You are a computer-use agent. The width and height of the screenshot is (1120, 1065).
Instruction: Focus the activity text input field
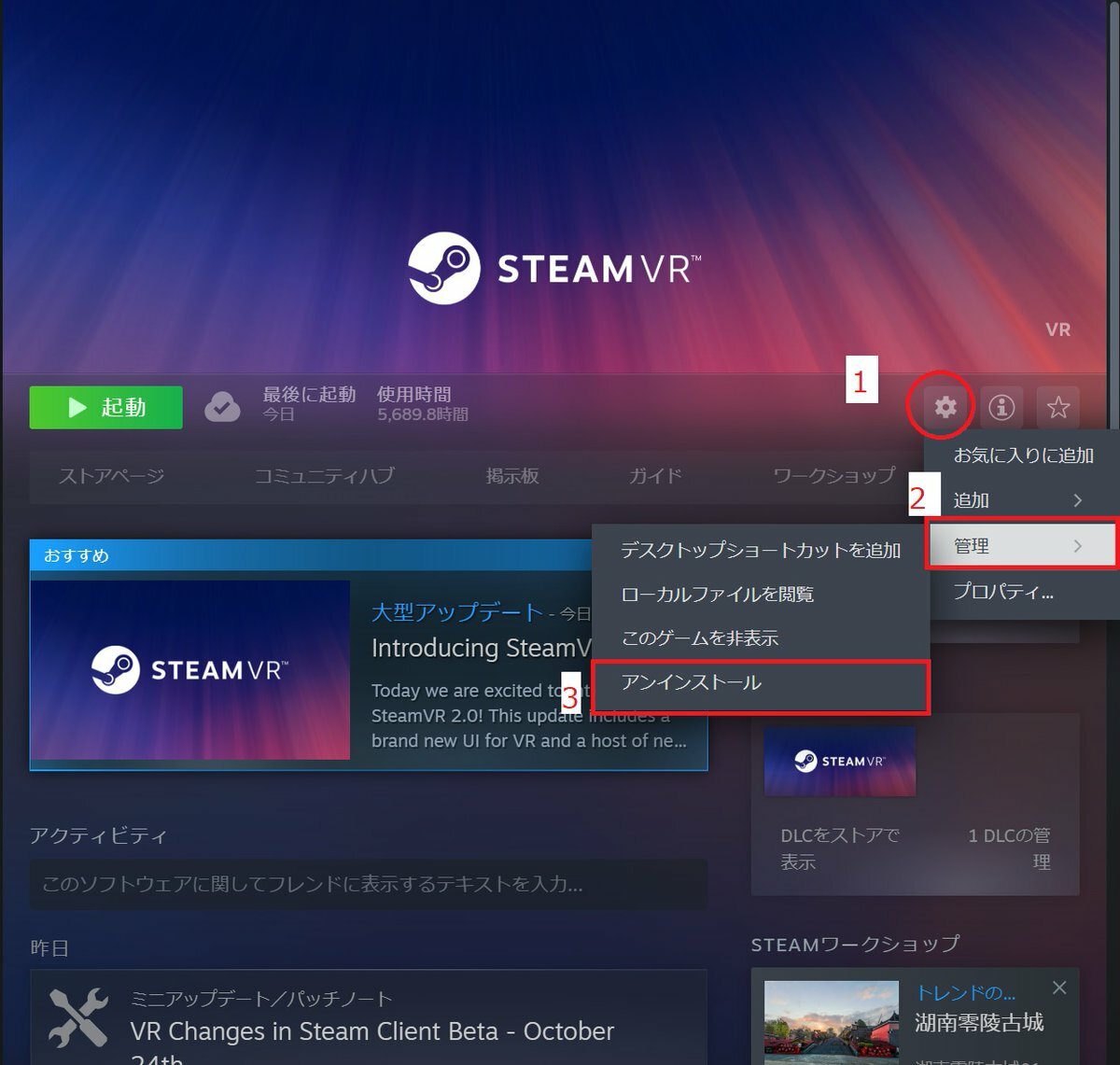pos(369,884)
